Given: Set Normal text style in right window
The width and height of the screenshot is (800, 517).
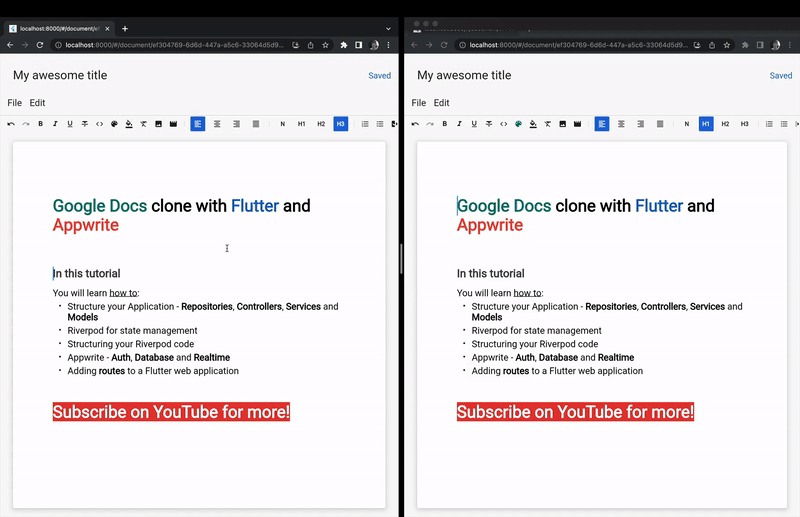Looking at the screenshot, I should pos(686,124).
